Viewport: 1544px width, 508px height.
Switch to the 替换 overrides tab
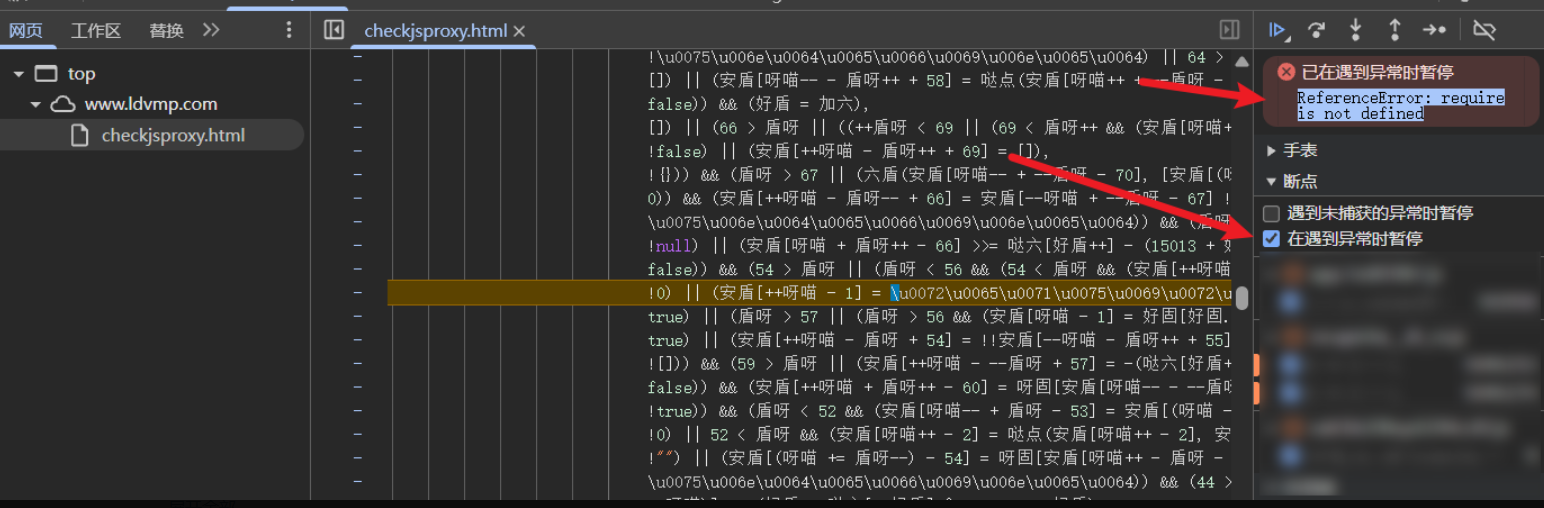[x=166, y=31]
